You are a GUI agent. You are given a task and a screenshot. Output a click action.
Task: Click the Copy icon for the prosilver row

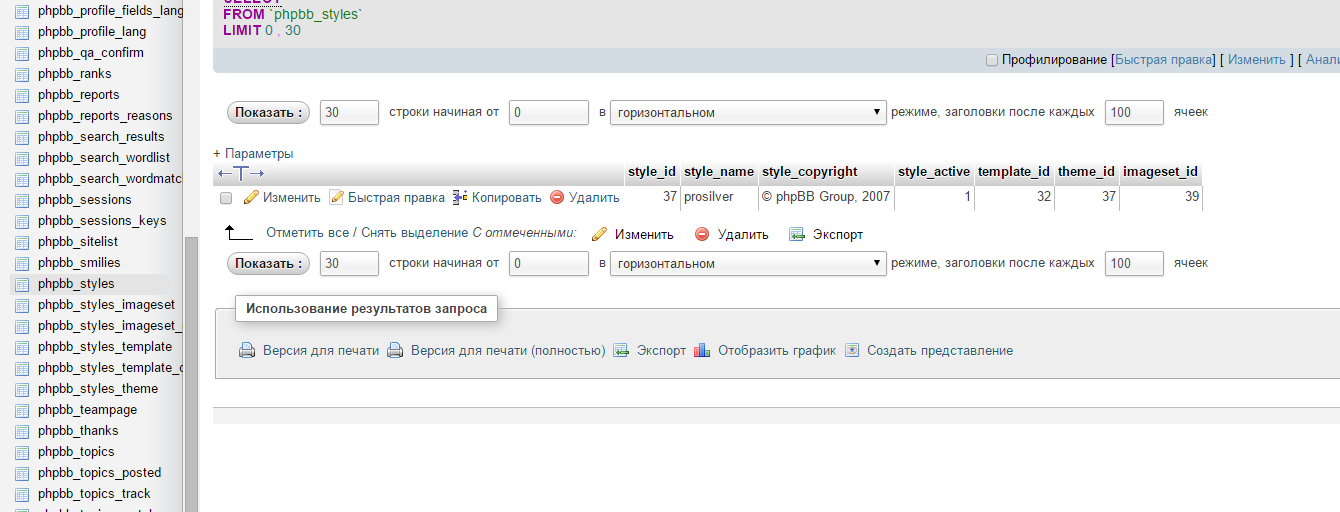[460, 198]
